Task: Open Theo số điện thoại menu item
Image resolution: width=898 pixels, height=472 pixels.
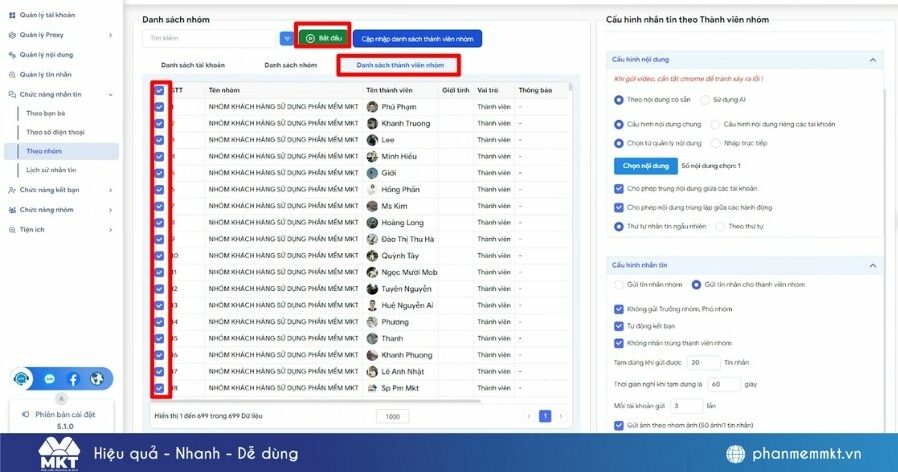Action: tap(55, 132)
